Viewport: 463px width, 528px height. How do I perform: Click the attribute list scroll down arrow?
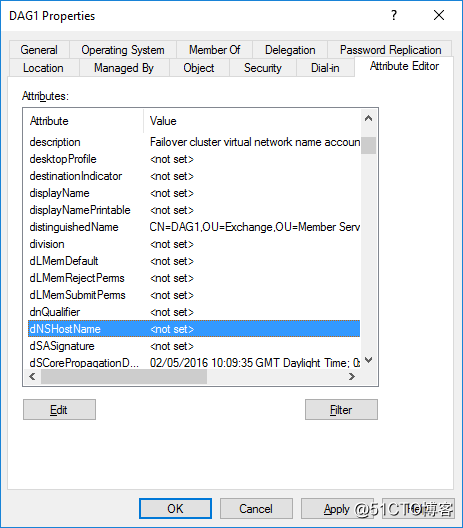click(368, 360)
